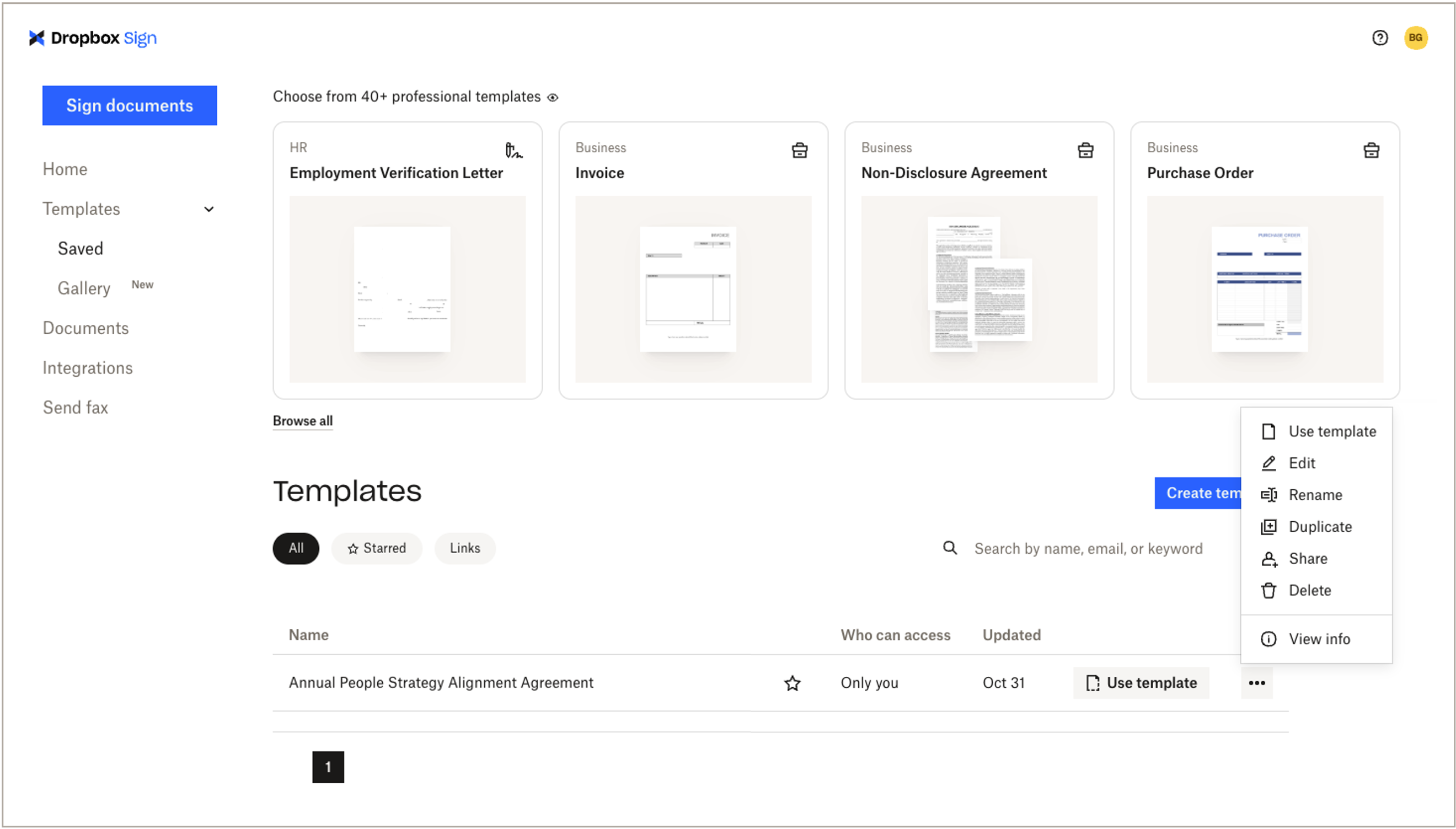Toggle the templates preview eye icon
The height and width of the screenshot is (829, 1456).
click(x=552, y=97)
